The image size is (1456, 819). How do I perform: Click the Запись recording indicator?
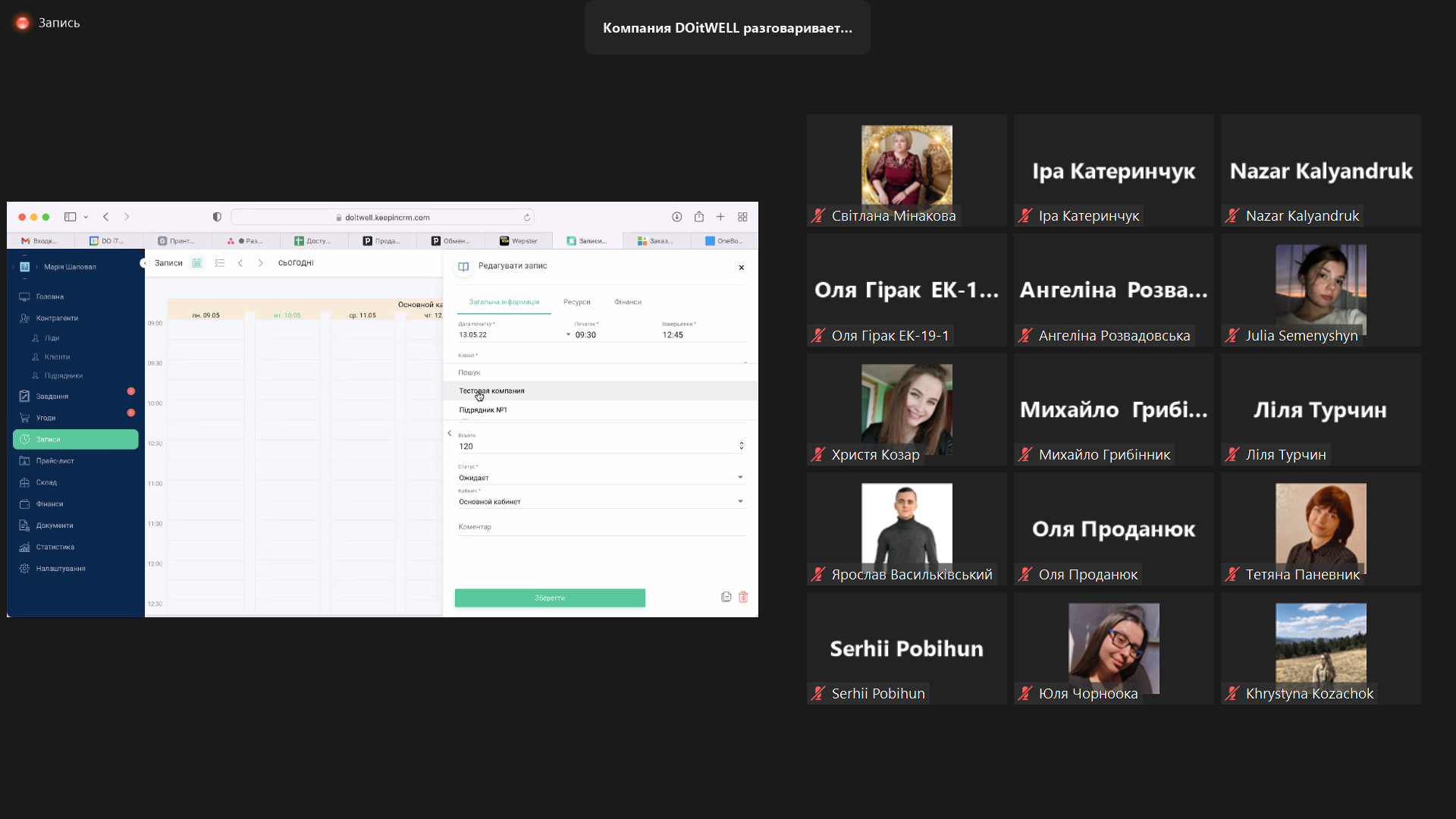click(48, 23)
